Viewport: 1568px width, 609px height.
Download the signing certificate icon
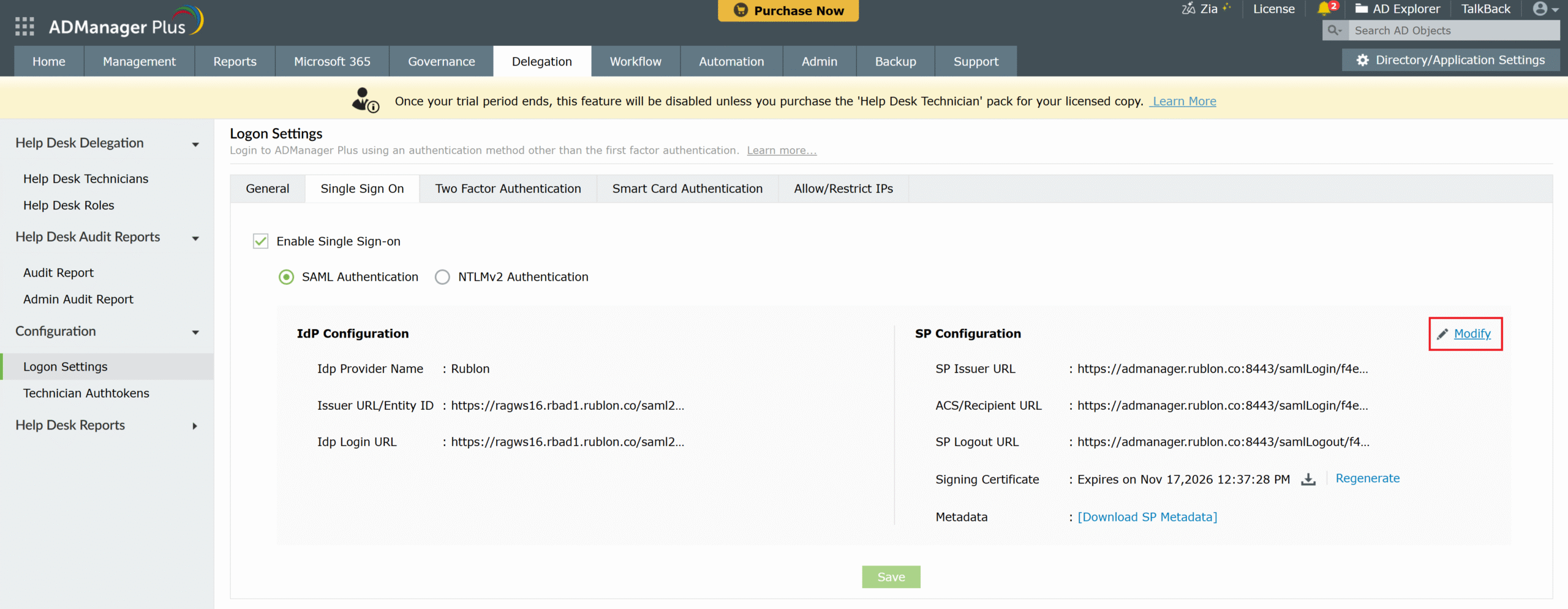1308,479
